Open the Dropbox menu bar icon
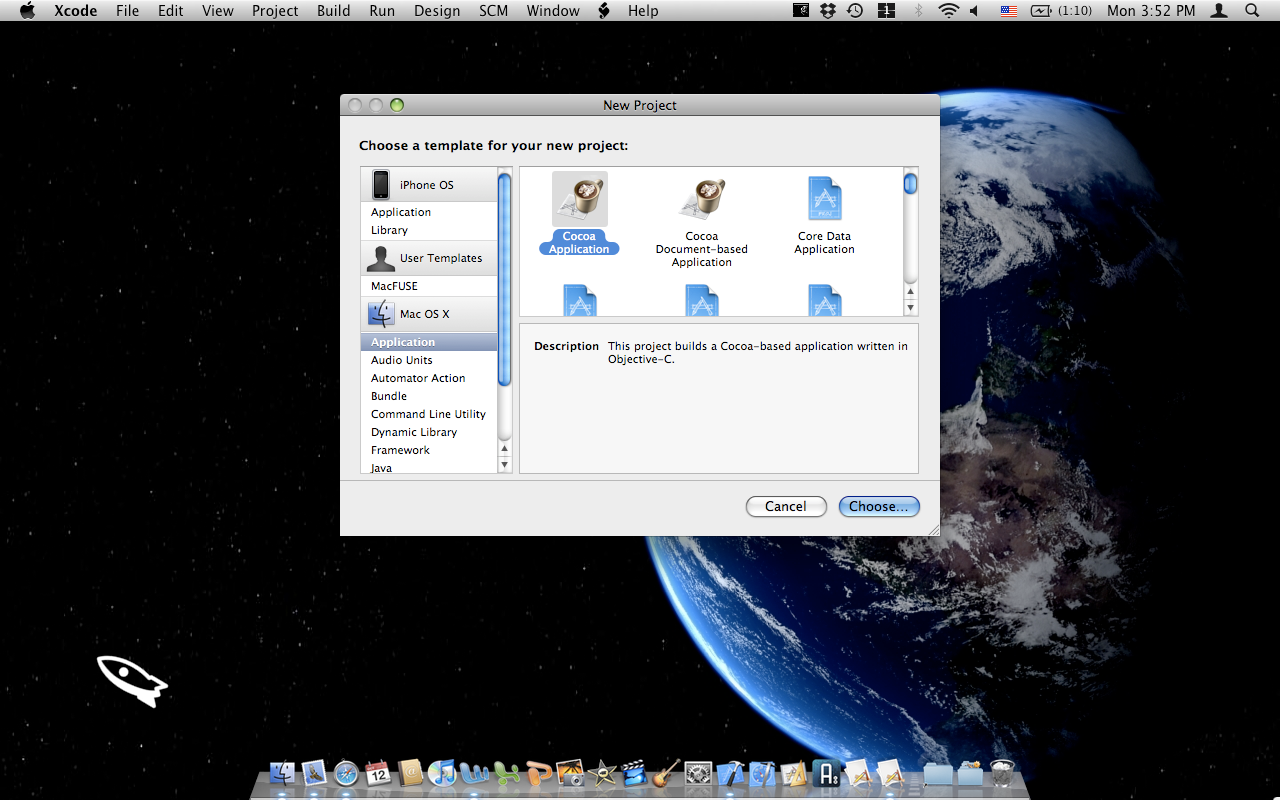This screenshot has height=800, width=1280. click(x=828, y=11)
